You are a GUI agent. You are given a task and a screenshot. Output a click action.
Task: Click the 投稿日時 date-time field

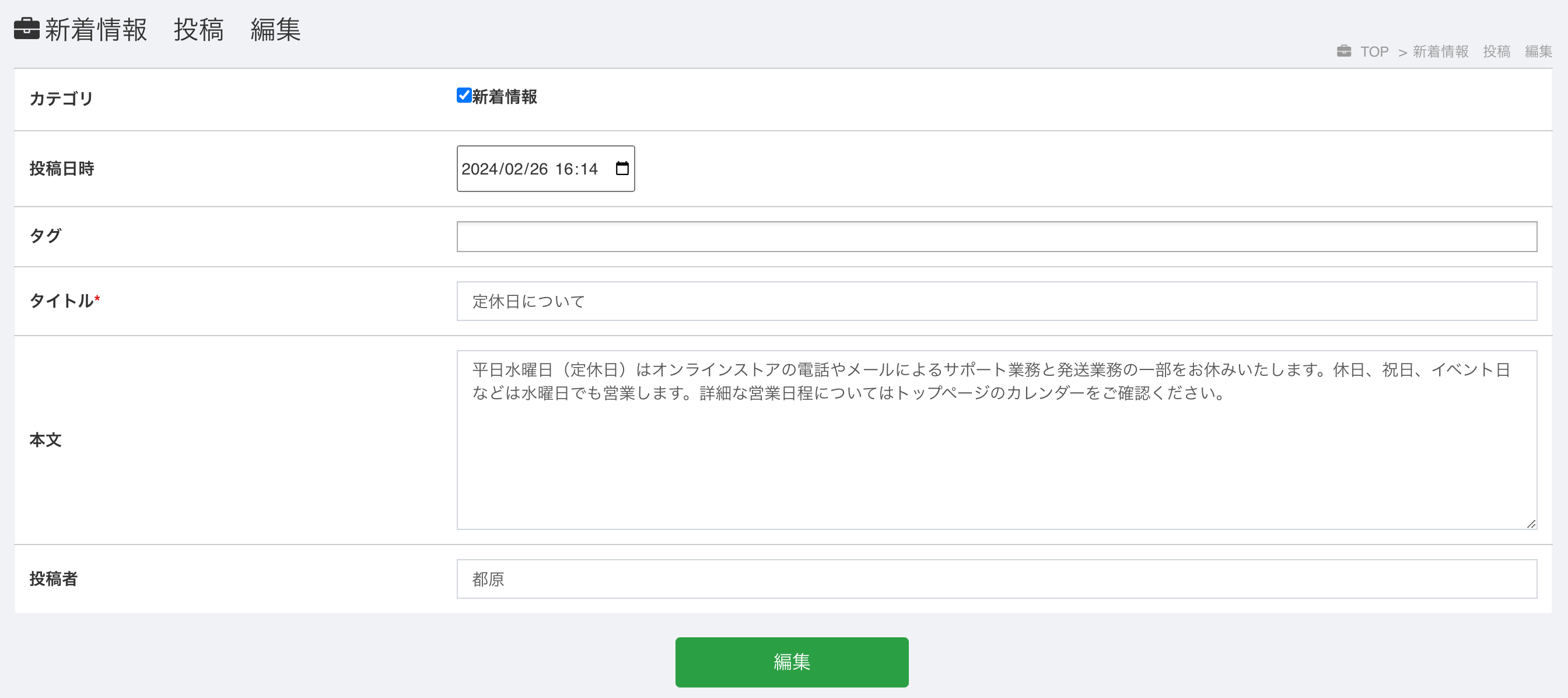click(x=545, y=169)
